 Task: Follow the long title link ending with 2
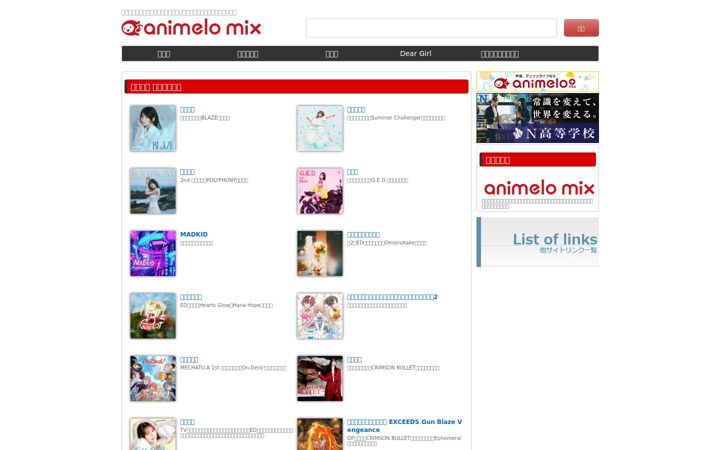coord(392,297)
